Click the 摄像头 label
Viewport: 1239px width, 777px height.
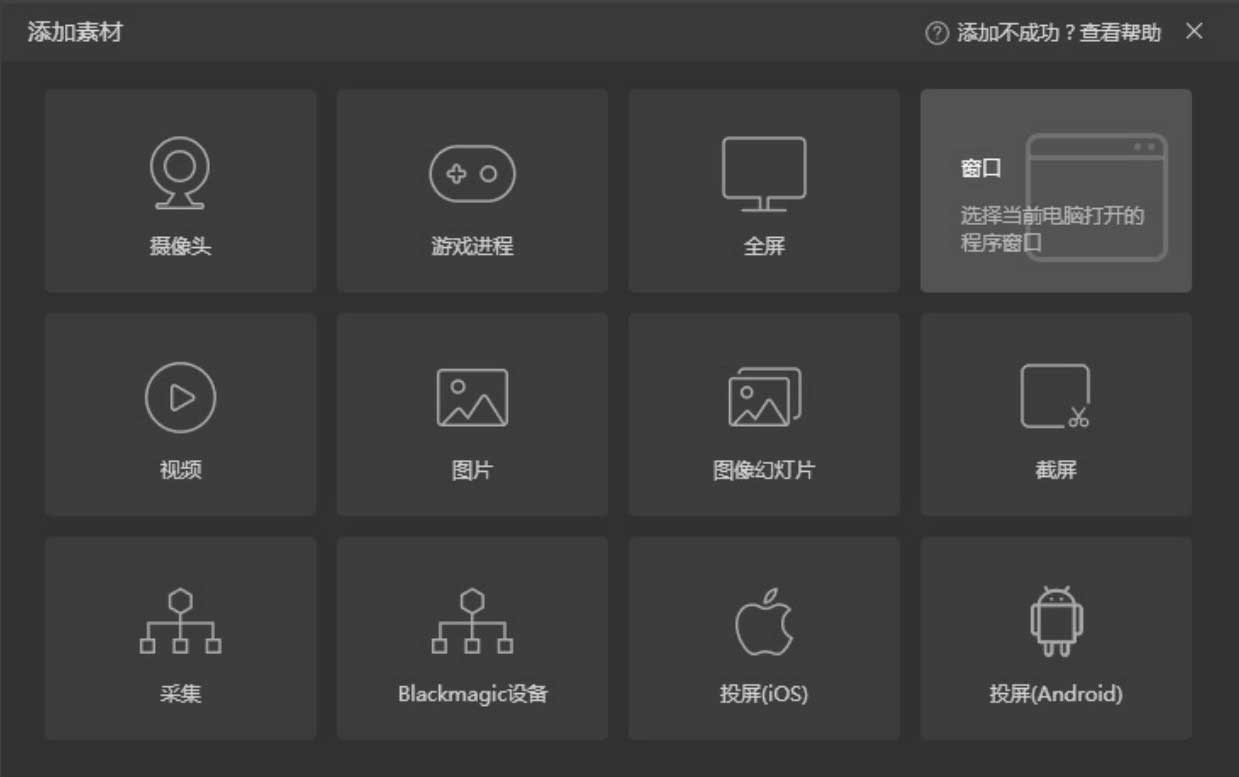(x=180, y=246)
